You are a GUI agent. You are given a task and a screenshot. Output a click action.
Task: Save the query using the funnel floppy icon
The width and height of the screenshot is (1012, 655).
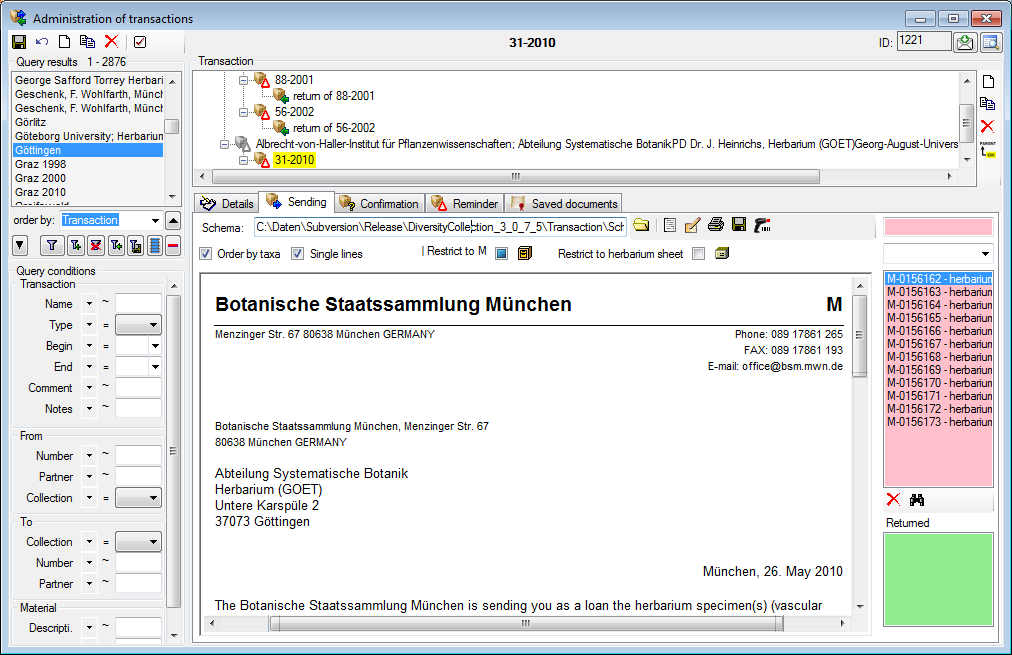click(x=136, y=245)
